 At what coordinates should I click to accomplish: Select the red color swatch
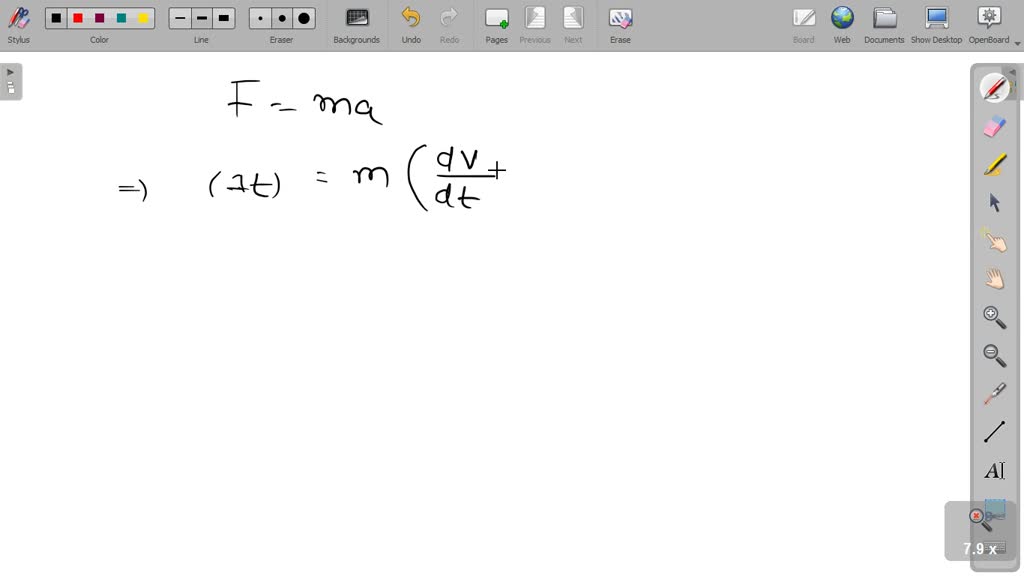coord(78,17)
